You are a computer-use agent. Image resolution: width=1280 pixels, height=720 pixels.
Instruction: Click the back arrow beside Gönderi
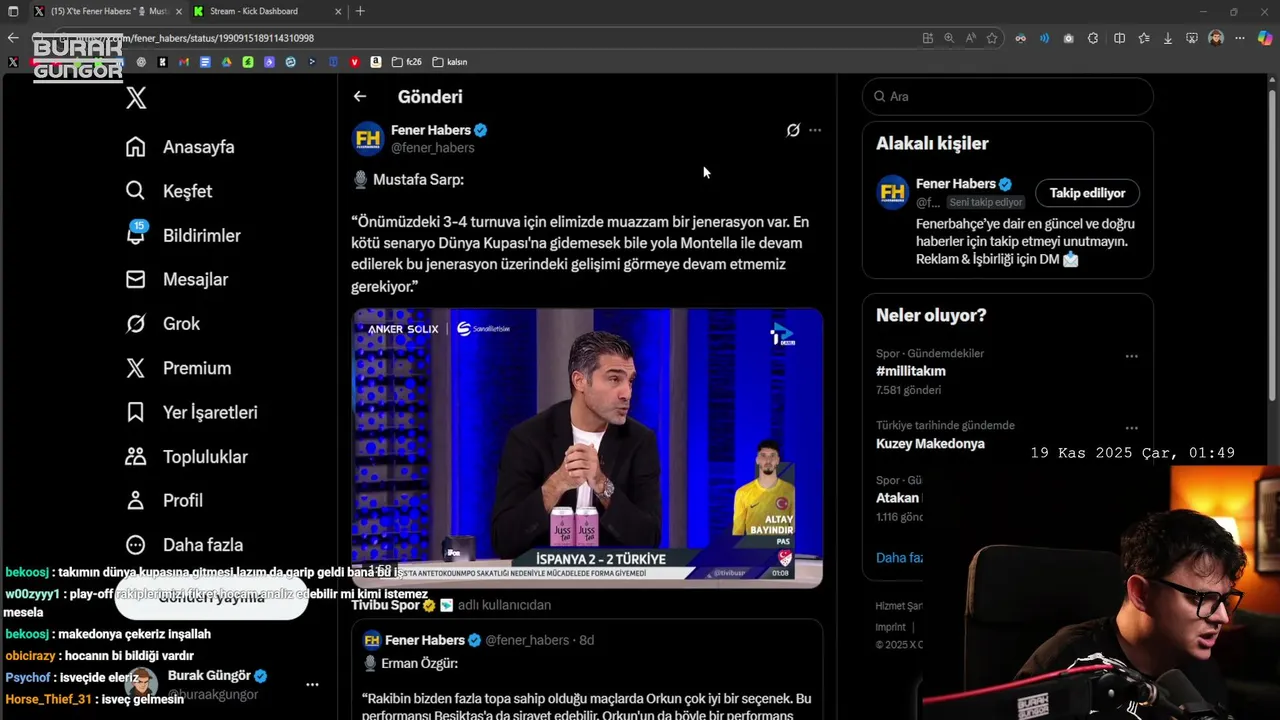click(360, 96)
